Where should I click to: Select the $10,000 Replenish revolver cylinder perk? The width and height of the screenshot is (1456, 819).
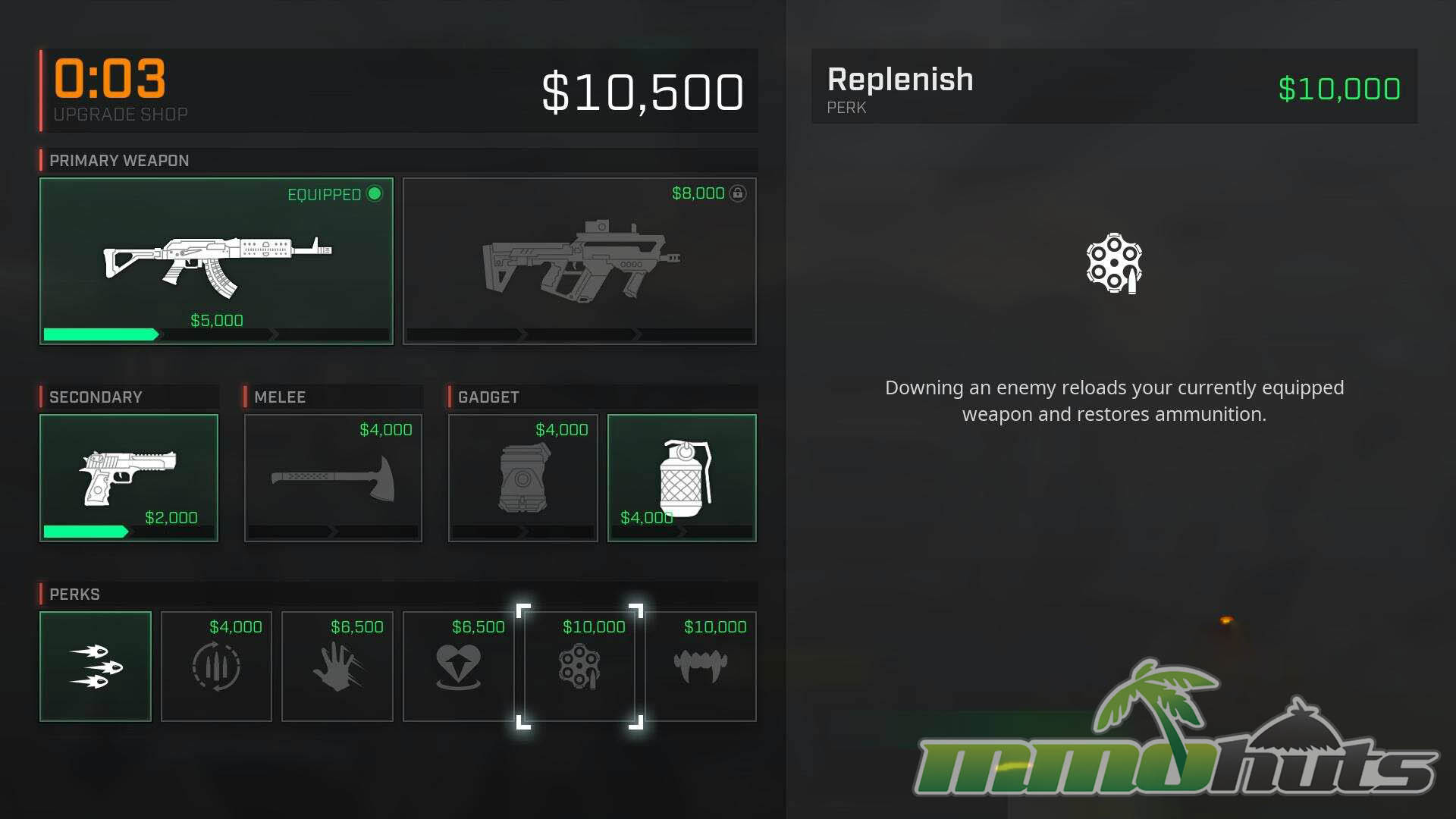pyautogui.click(x=580, y=667)
